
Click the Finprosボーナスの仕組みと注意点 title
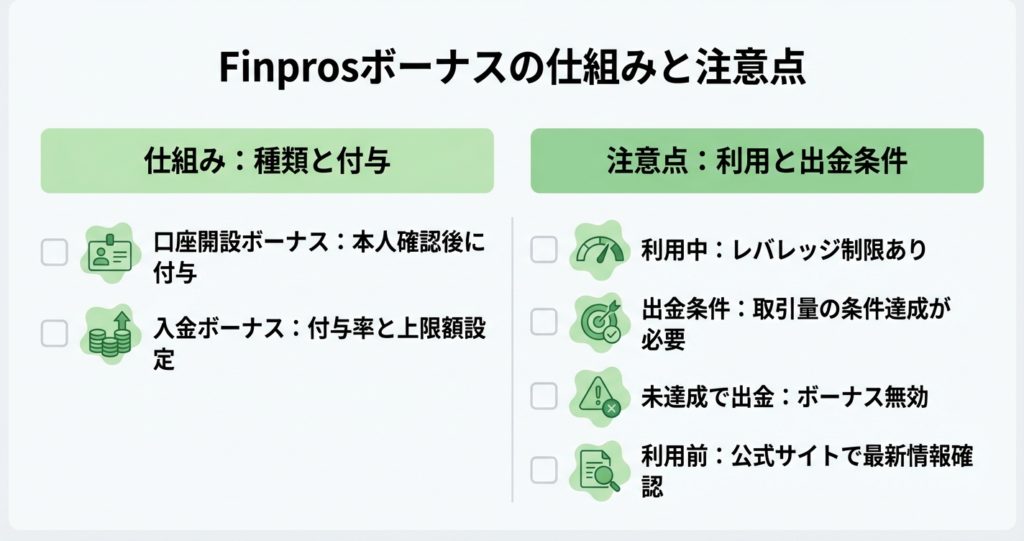(x=511, y=72)
